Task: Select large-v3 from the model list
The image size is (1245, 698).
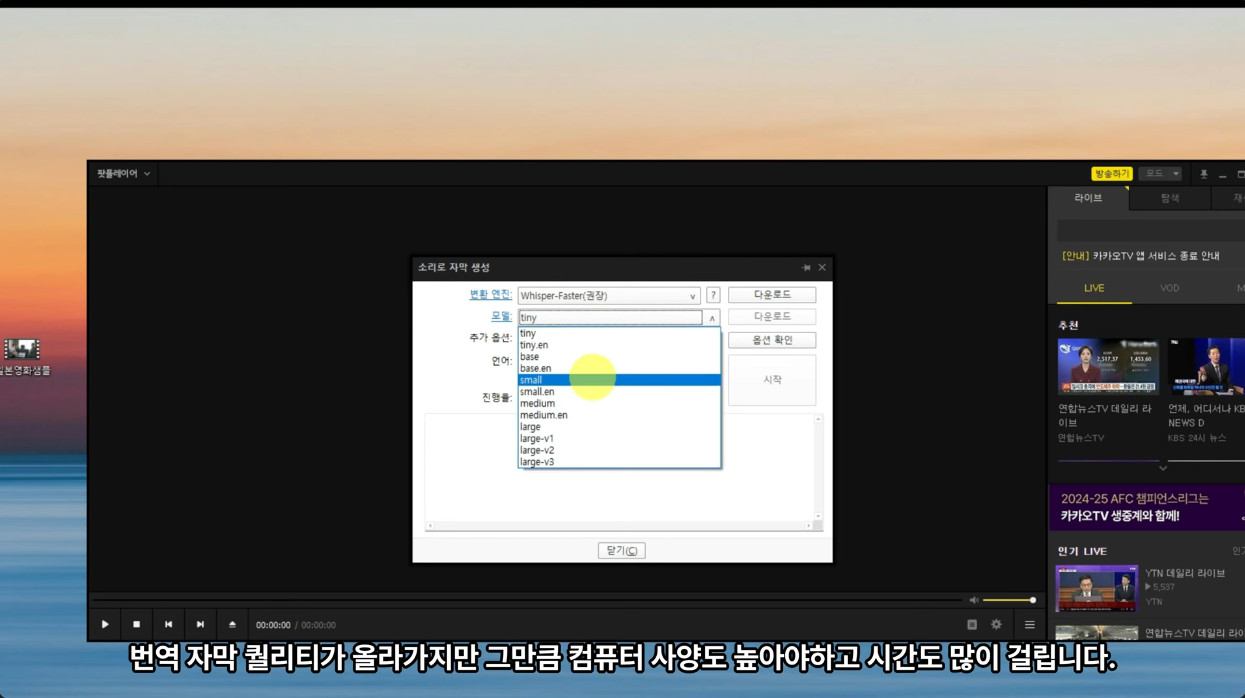Action: 619,462
